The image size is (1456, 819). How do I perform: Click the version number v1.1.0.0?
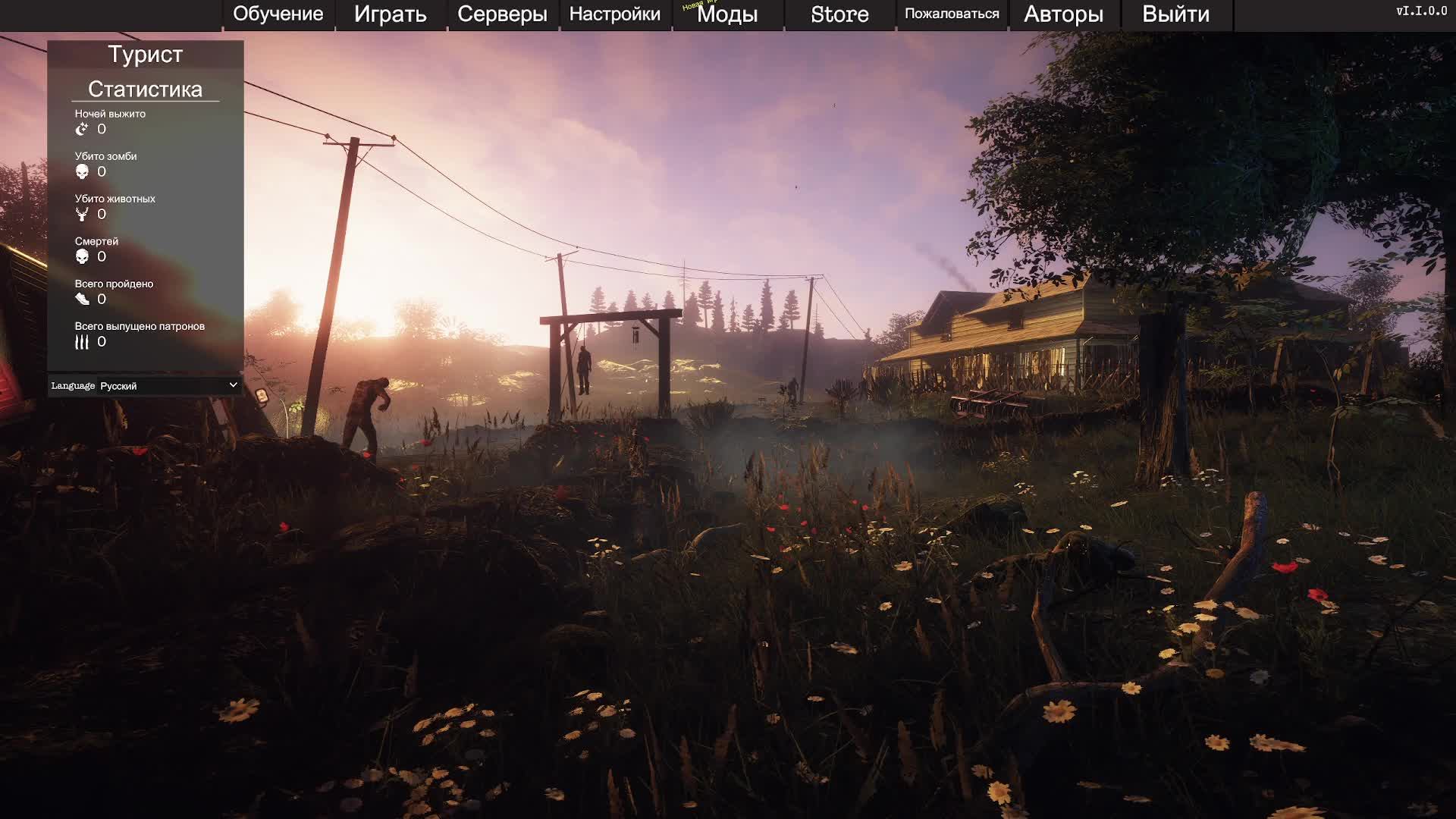[x=1421, y=11]
